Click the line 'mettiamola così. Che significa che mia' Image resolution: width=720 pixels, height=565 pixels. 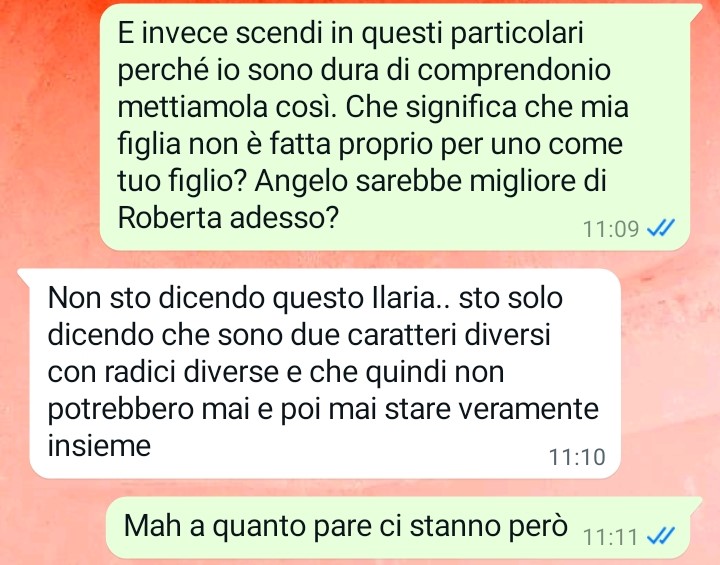373,107
